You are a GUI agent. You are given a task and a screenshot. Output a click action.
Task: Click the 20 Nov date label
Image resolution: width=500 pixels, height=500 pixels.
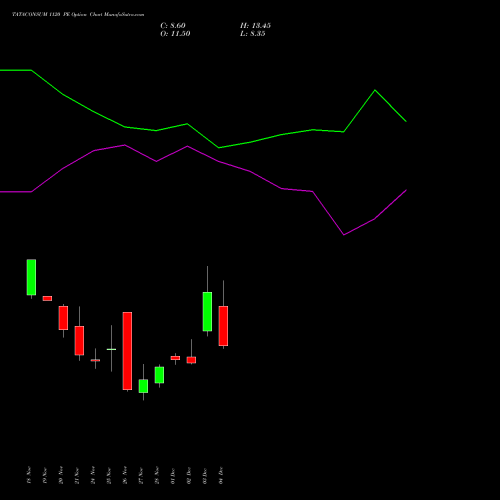click(x=61, y=475)
